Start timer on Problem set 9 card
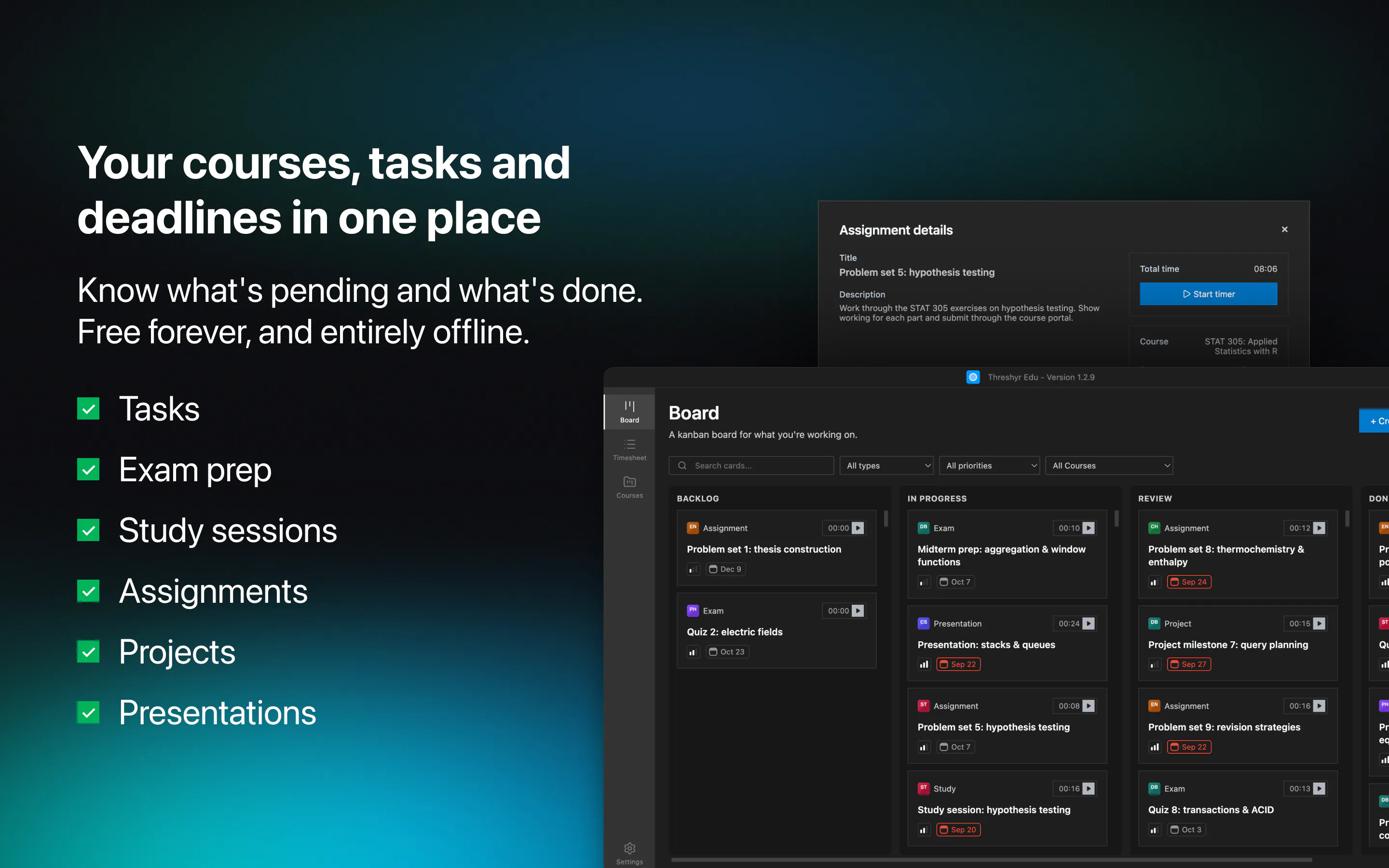 click(x=1319, y=706)
